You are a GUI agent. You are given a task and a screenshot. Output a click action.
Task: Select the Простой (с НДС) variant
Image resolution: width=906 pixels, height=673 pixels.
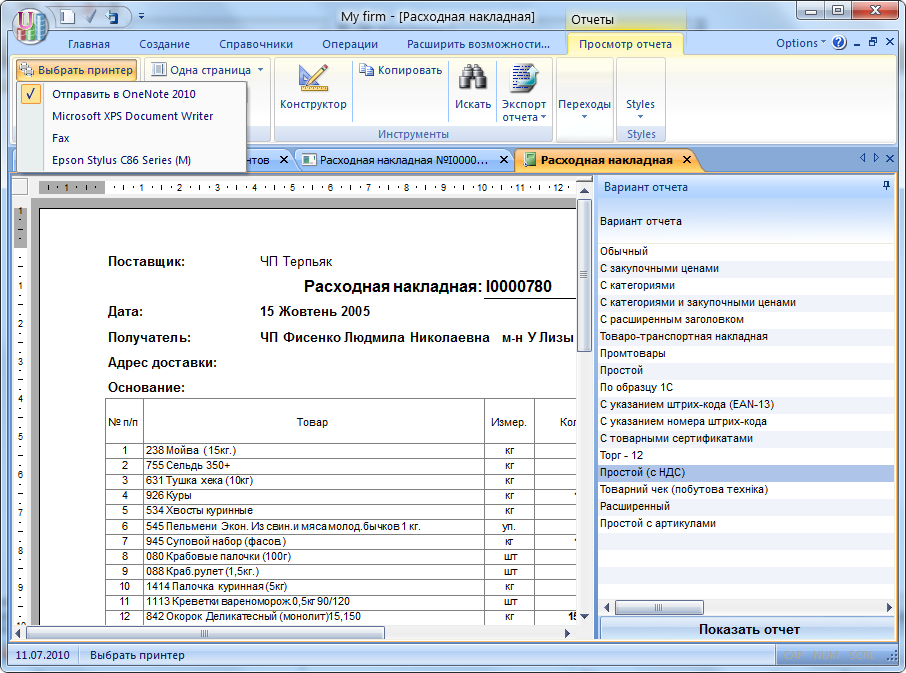(745, 473)
